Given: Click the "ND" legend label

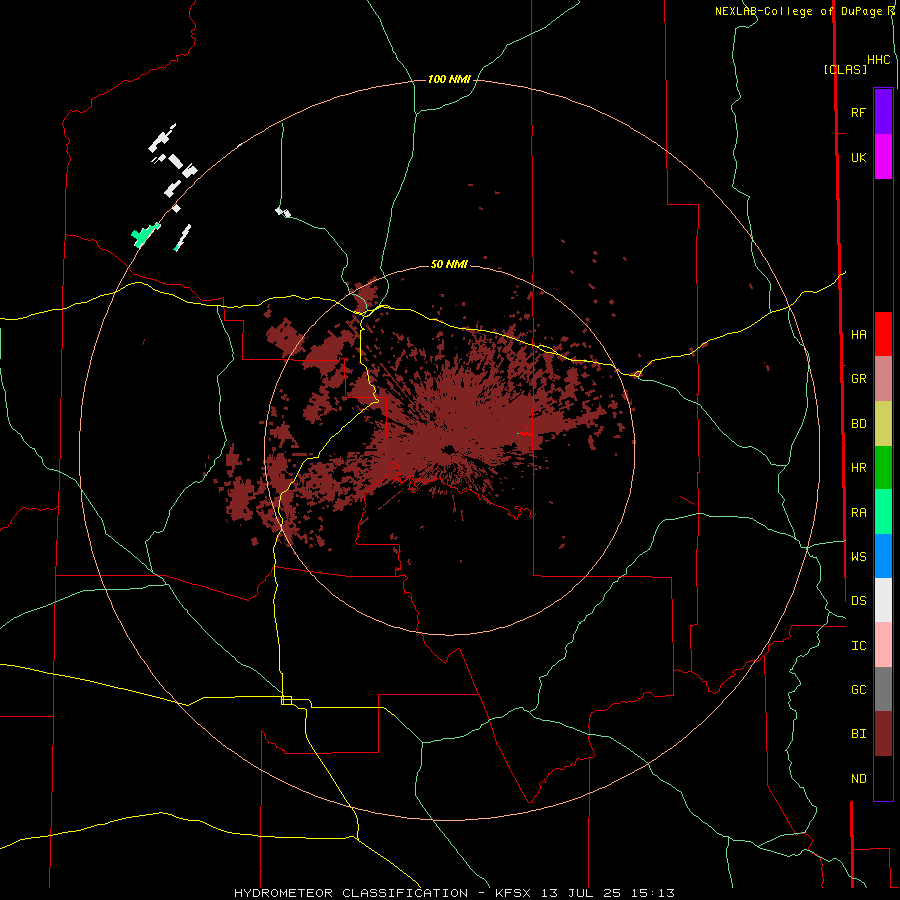Looking at the screenshot, I should 858,779.
